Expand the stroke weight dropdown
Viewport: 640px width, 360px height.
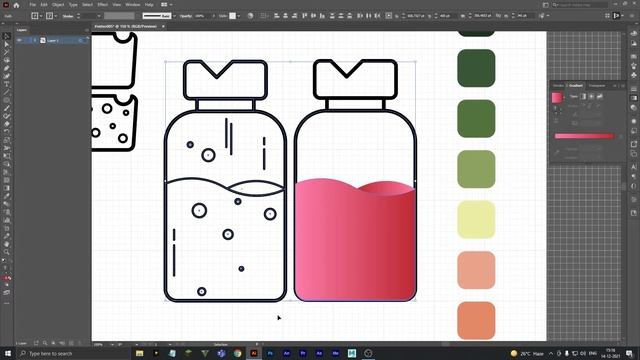coord(99,16)
